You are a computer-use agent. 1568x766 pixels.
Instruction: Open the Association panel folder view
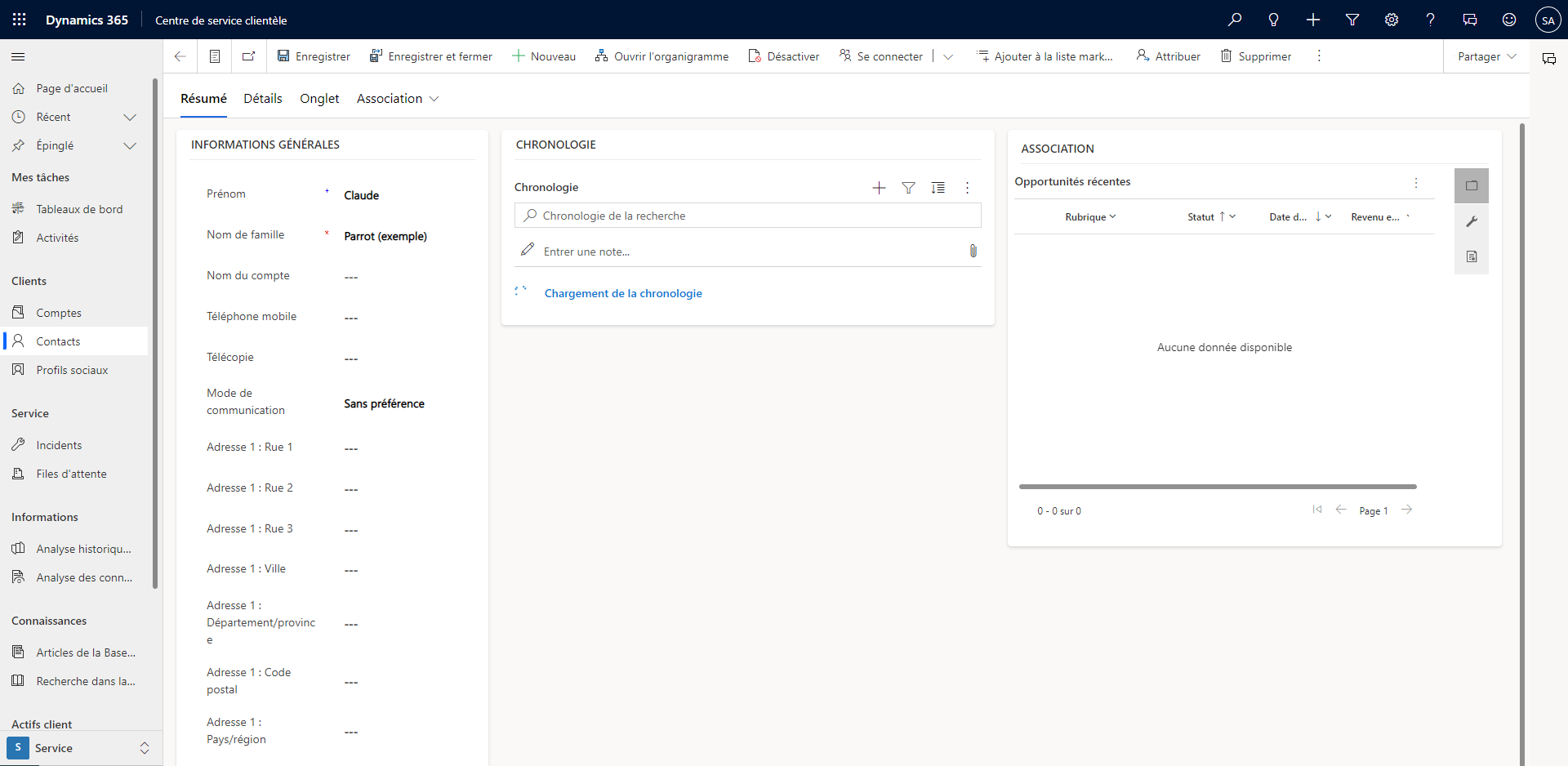[x=1472, y=185]
